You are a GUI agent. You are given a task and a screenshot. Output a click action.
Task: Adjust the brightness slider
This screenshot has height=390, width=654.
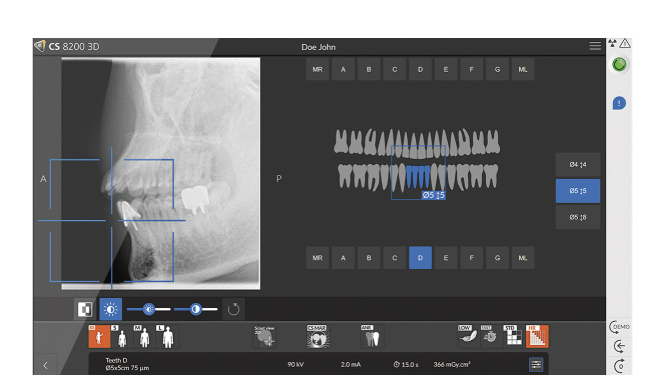148,309
